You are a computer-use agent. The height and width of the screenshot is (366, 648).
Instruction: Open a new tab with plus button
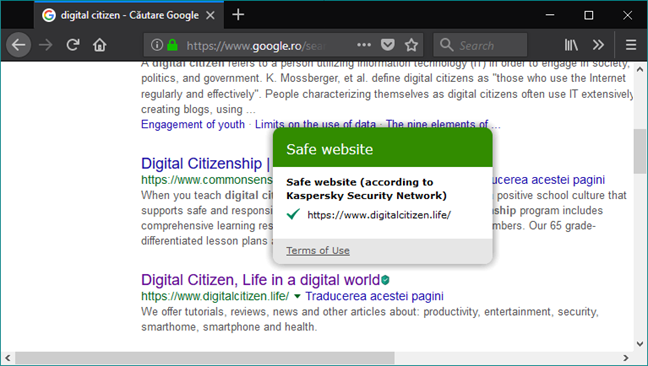[238, 15]
